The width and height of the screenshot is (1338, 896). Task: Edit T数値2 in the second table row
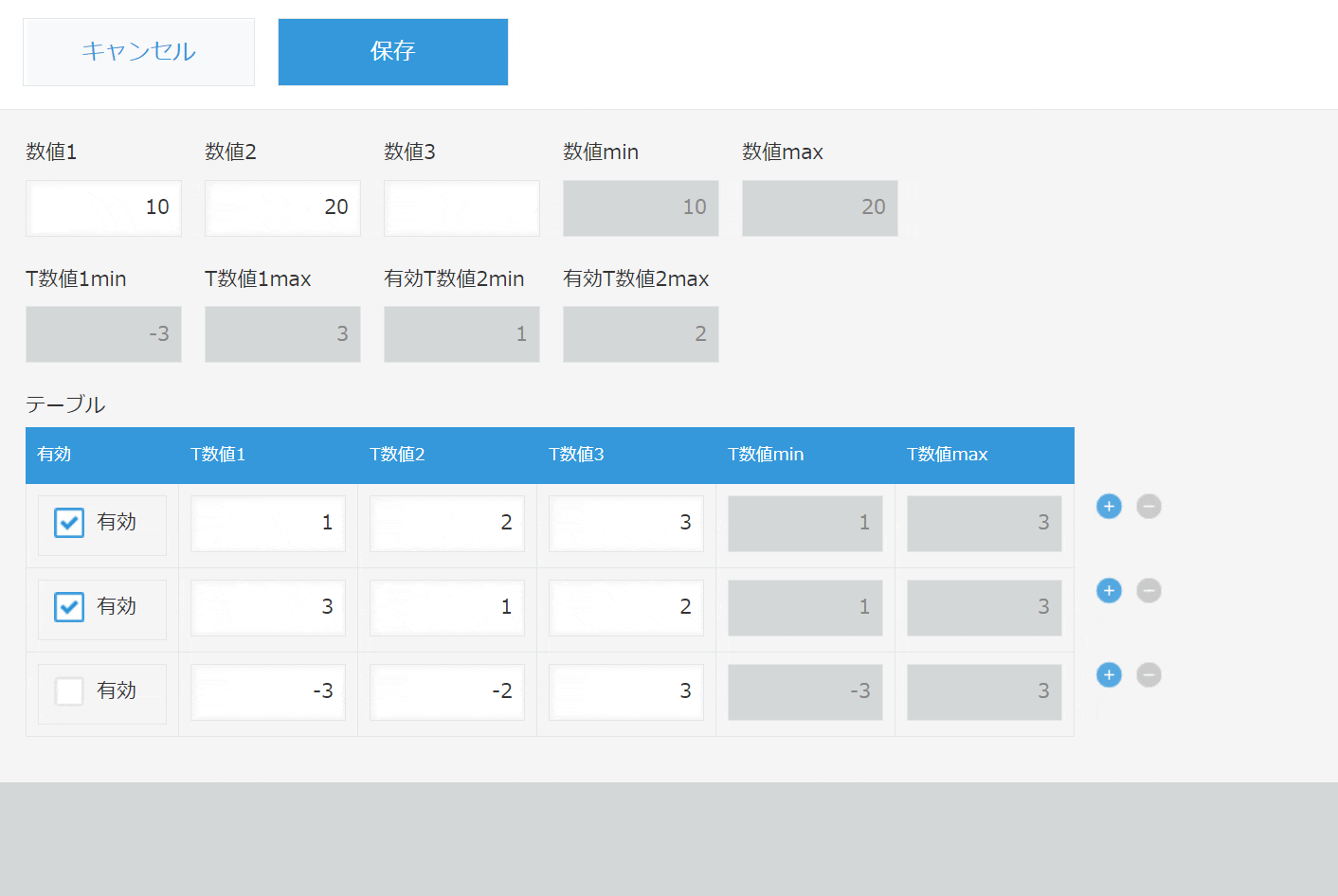(447, 608)
